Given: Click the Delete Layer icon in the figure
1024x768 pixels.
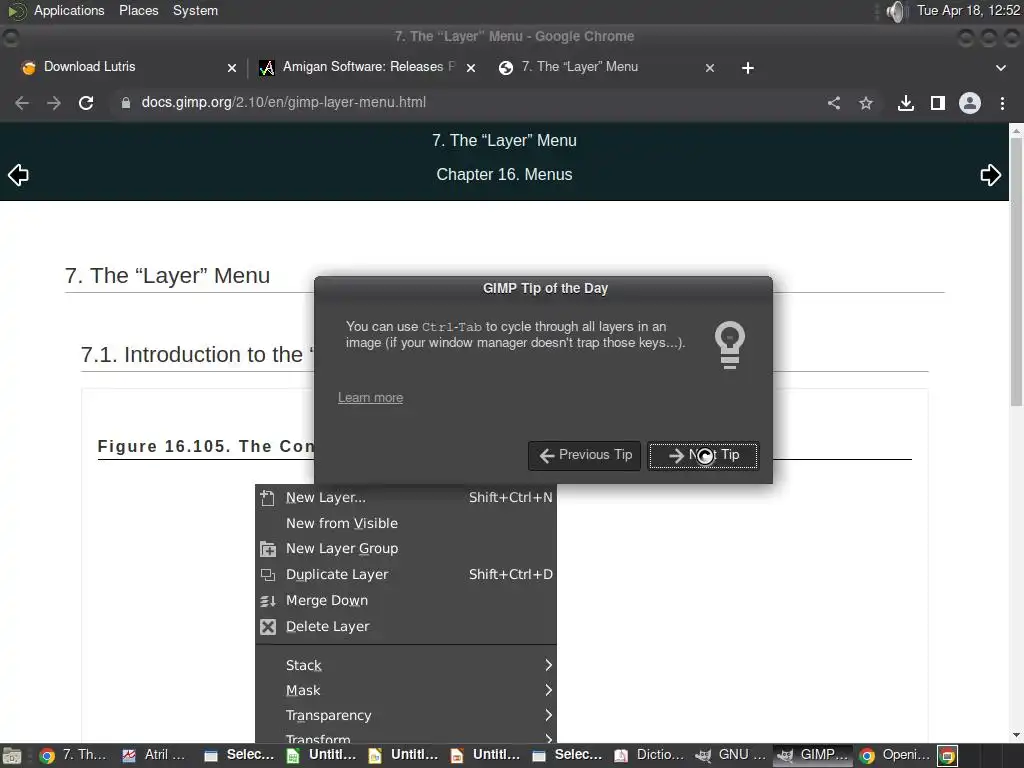Looking at the screenshot, I should tap(268, 627).
